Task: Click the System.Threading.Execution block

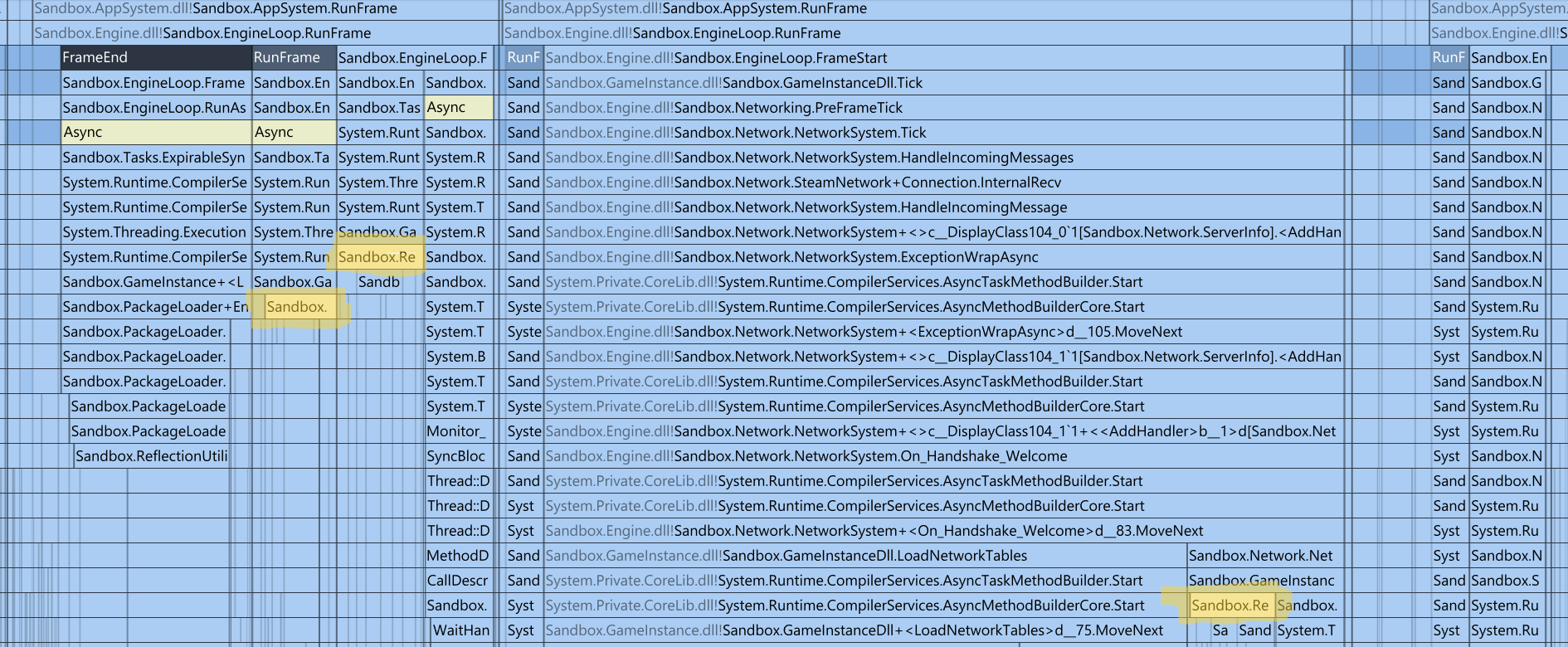Action: (155, 232)
